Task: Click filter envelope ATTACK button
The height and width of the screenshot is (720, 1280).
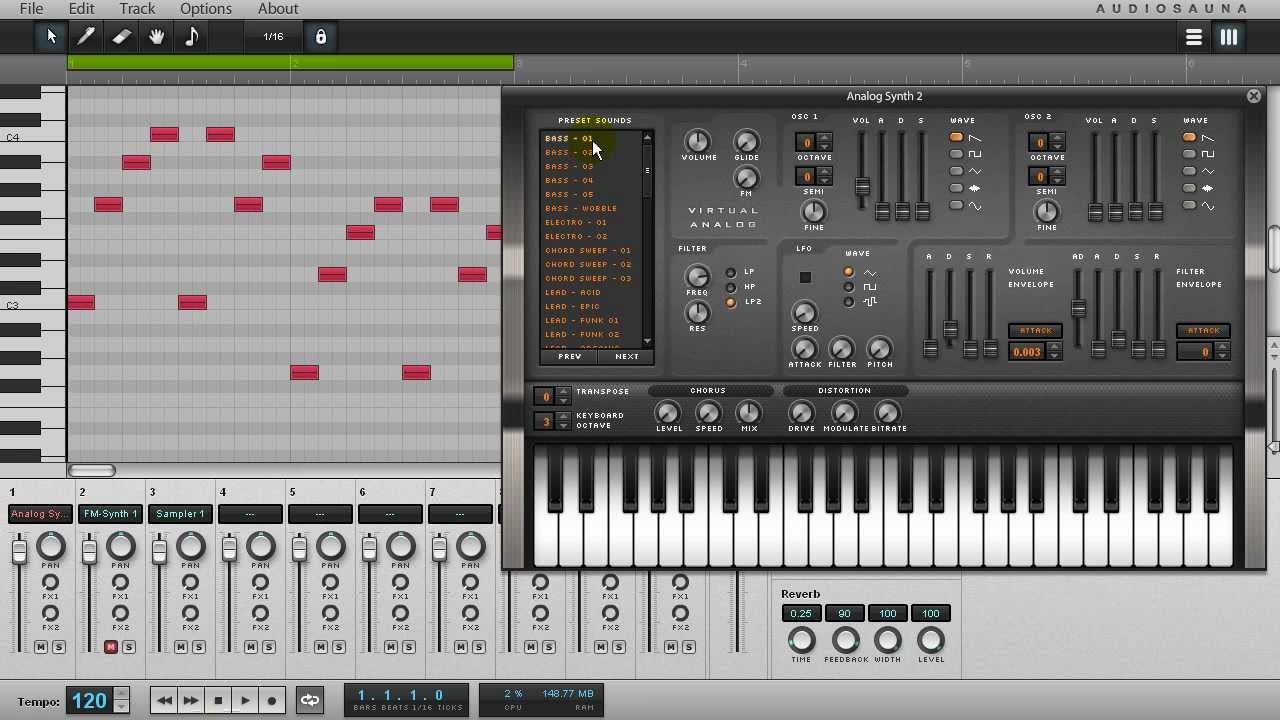Action: click(x=1203, y=331)
